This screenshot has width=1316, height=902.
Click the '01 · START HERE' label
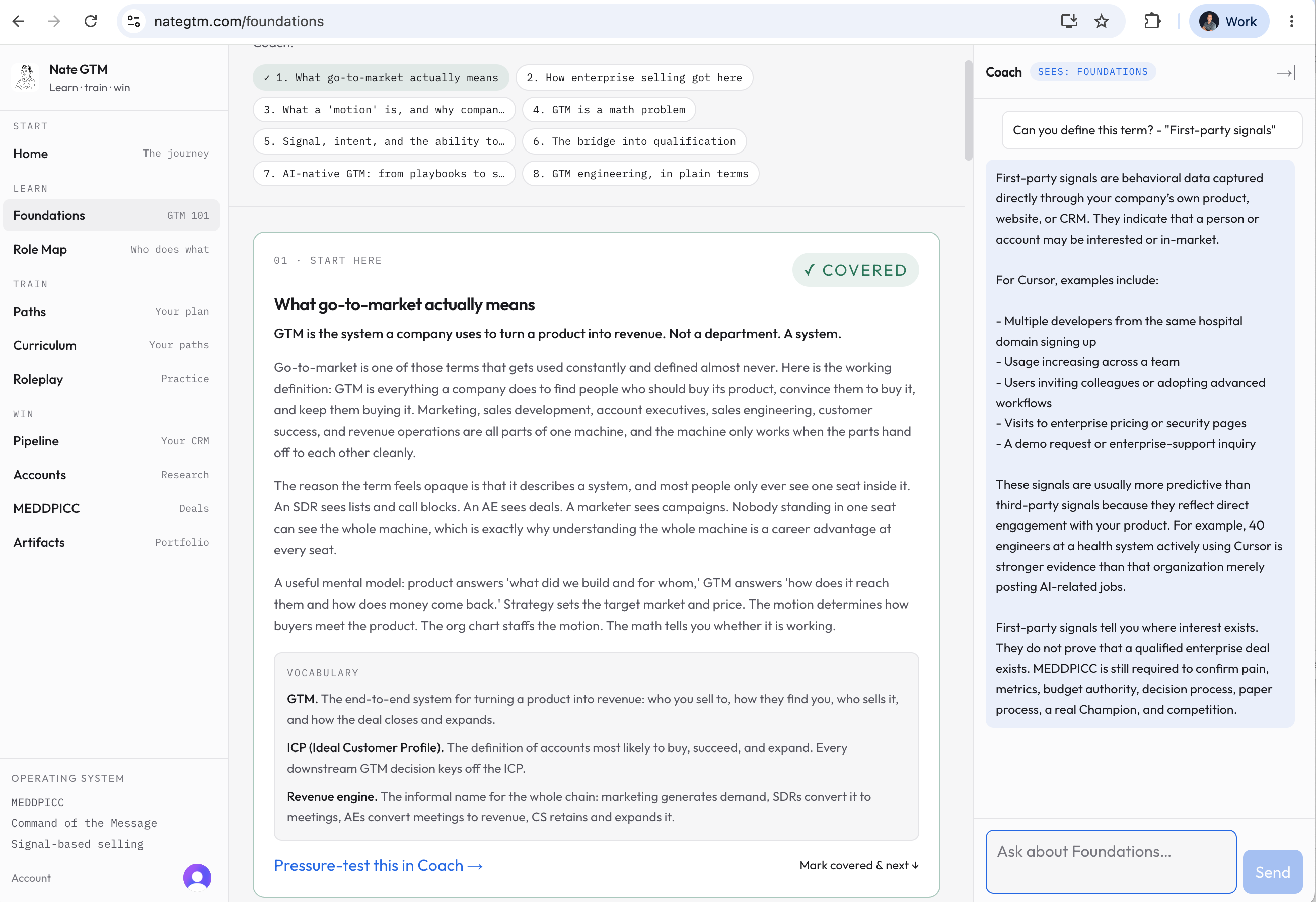tap(328, 260)
